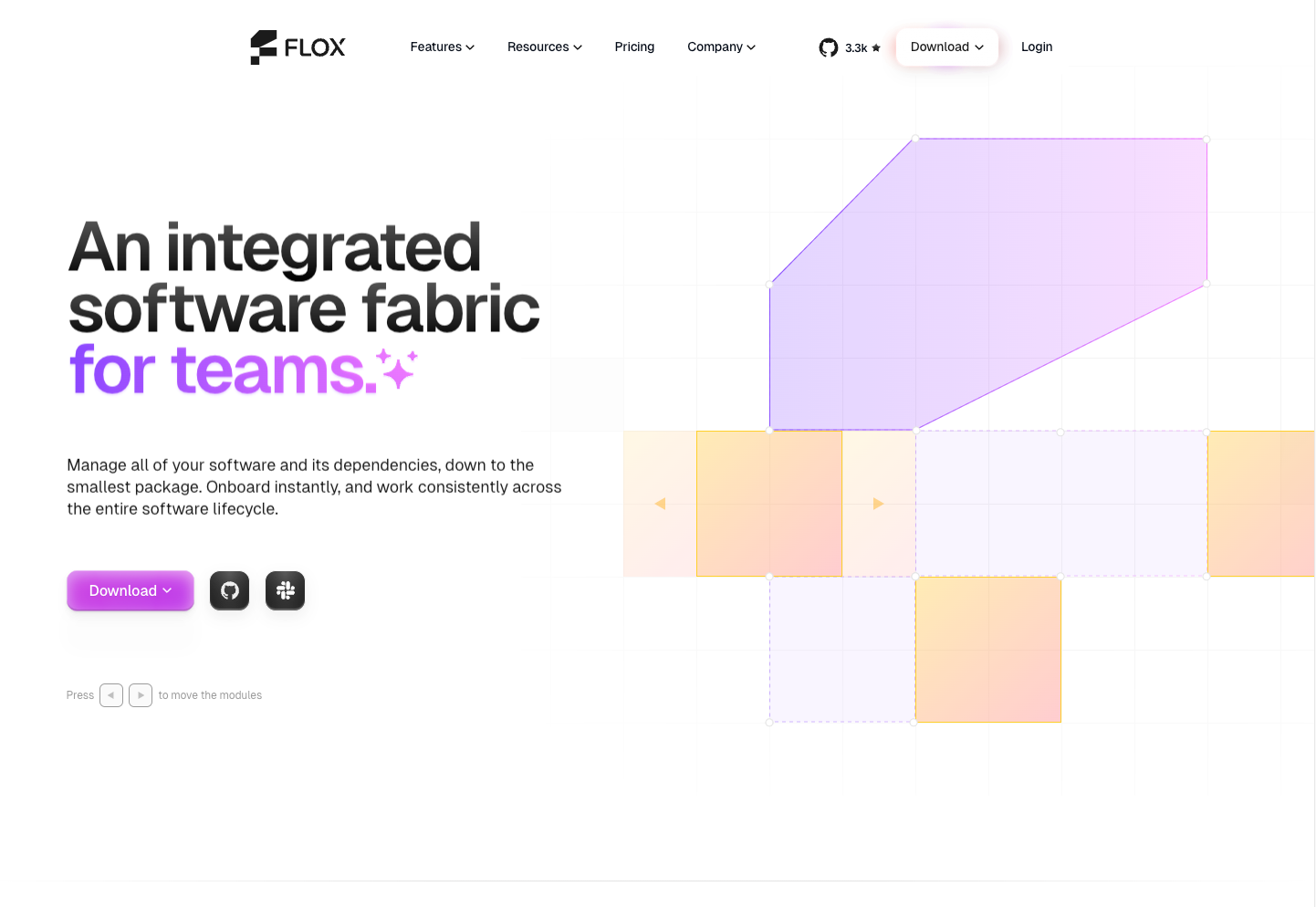Click a corner selection handle on the purple shape

(x=914, y=139)
